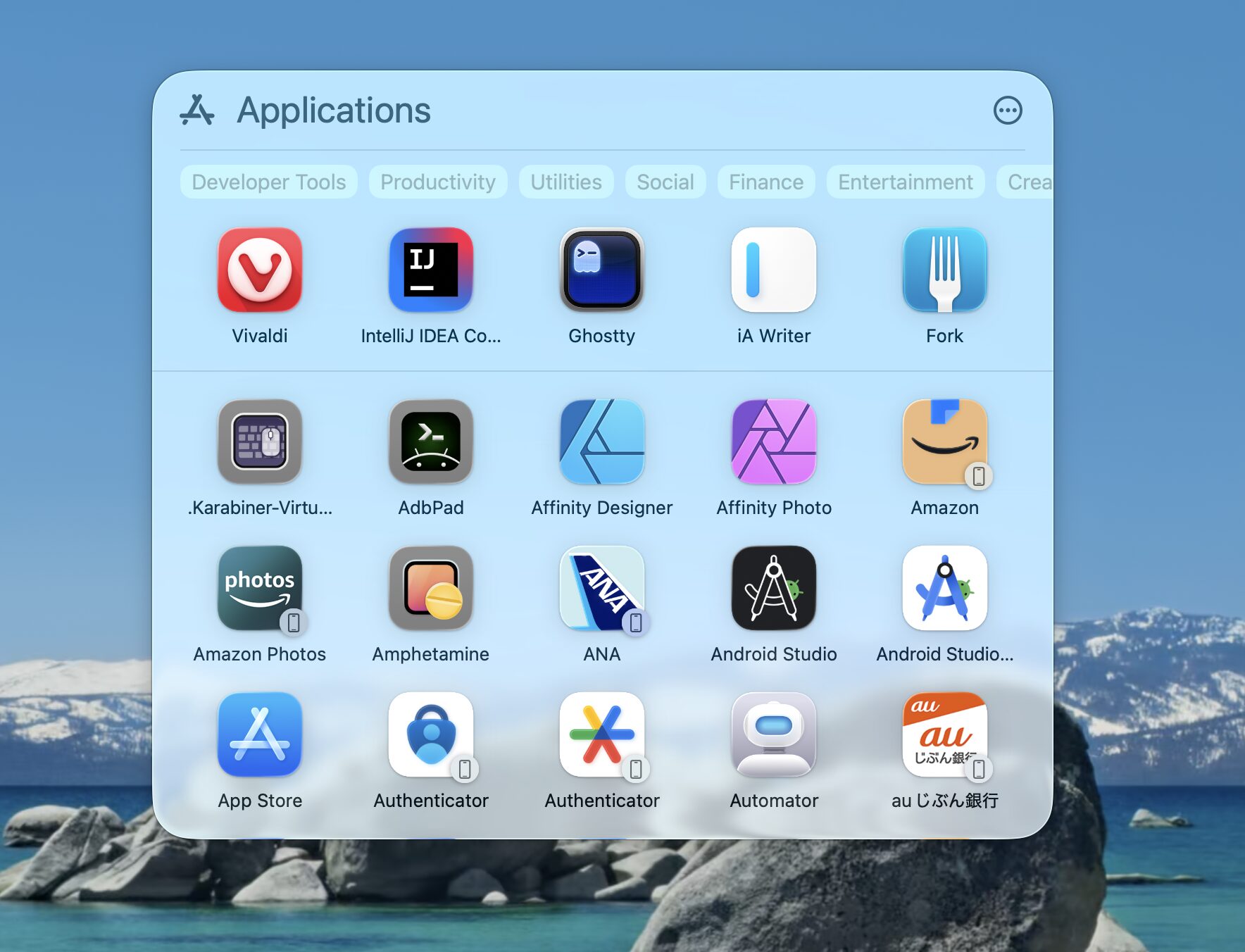Image resolution: width=1245 pixels, height=952 pixels.
Task: Open the Amazon shopping app icon
Action: point(945,441)
